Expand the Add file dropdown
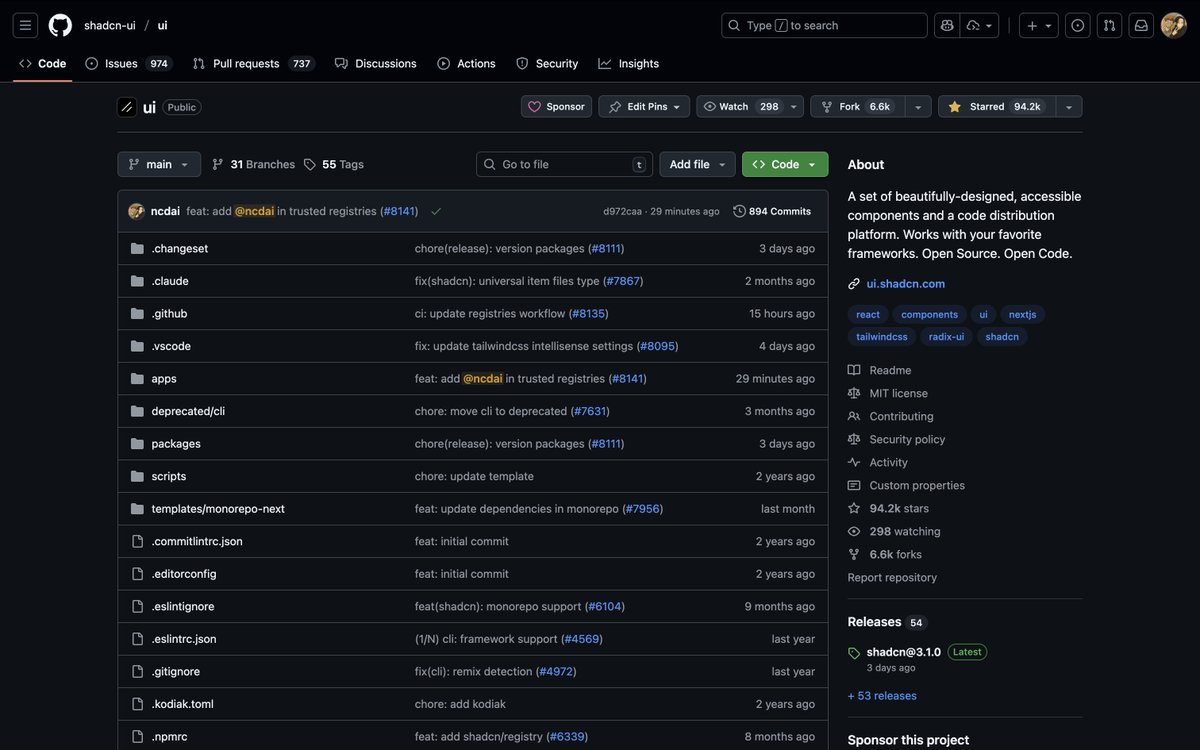 click(x=697, y=164)
